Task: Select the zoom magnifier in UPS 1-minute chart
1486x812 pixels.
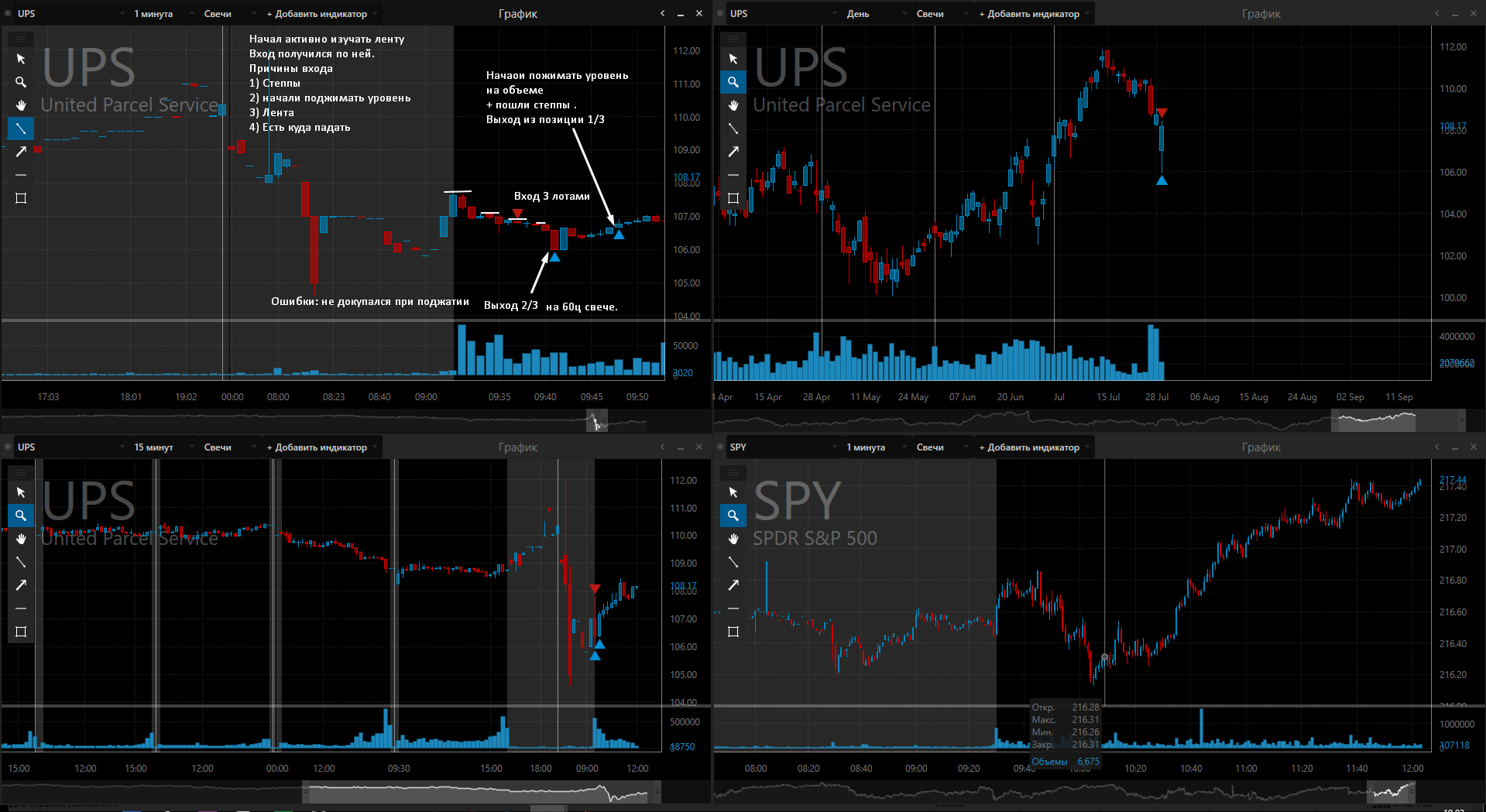Action: 21,82
